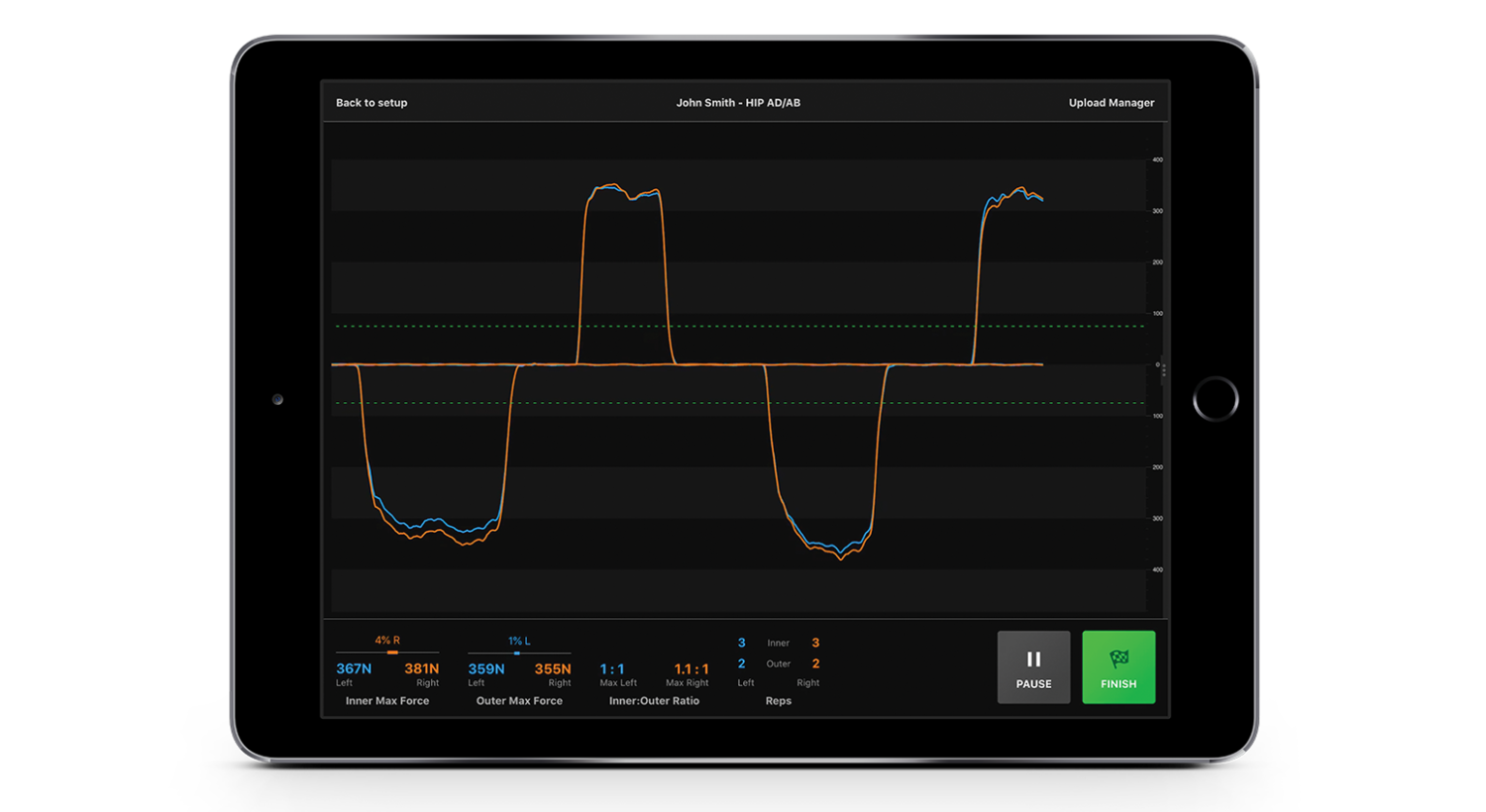Viewport: 1486px width, 812px height.
Task: Click the Right Outer rep count of 2
Action: pos(814,663)
